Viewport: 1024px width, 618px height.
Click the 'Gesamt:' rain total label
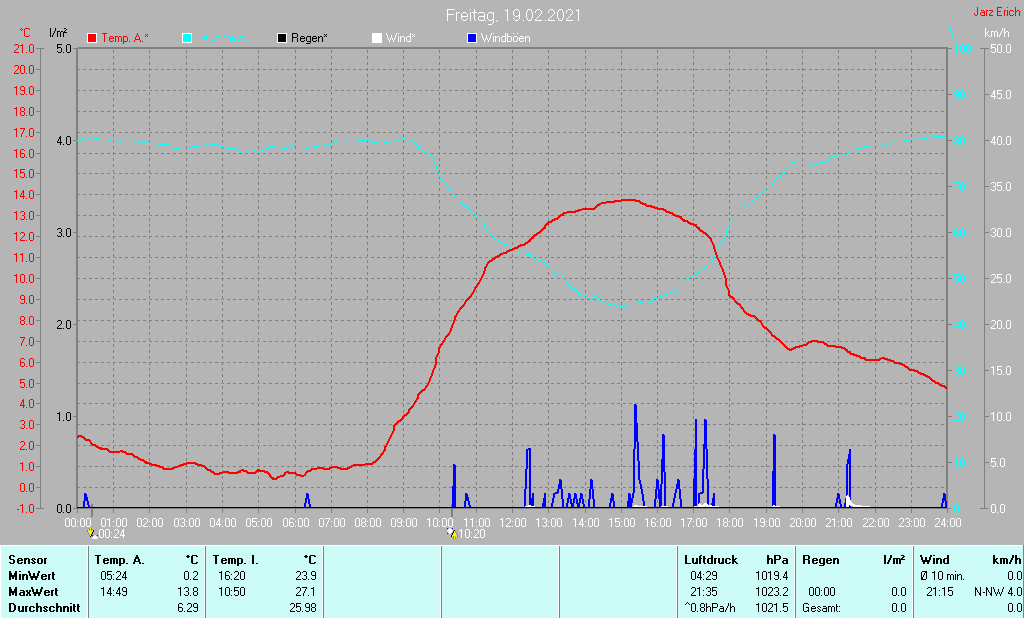(821, 608)
